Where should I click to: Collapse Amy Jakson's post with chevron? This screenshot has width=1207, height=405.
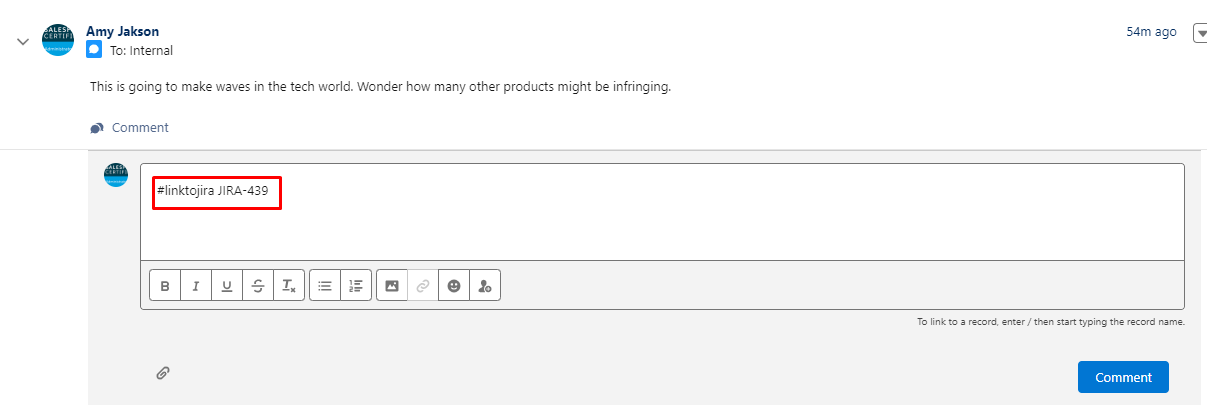[x=22, y=41]
